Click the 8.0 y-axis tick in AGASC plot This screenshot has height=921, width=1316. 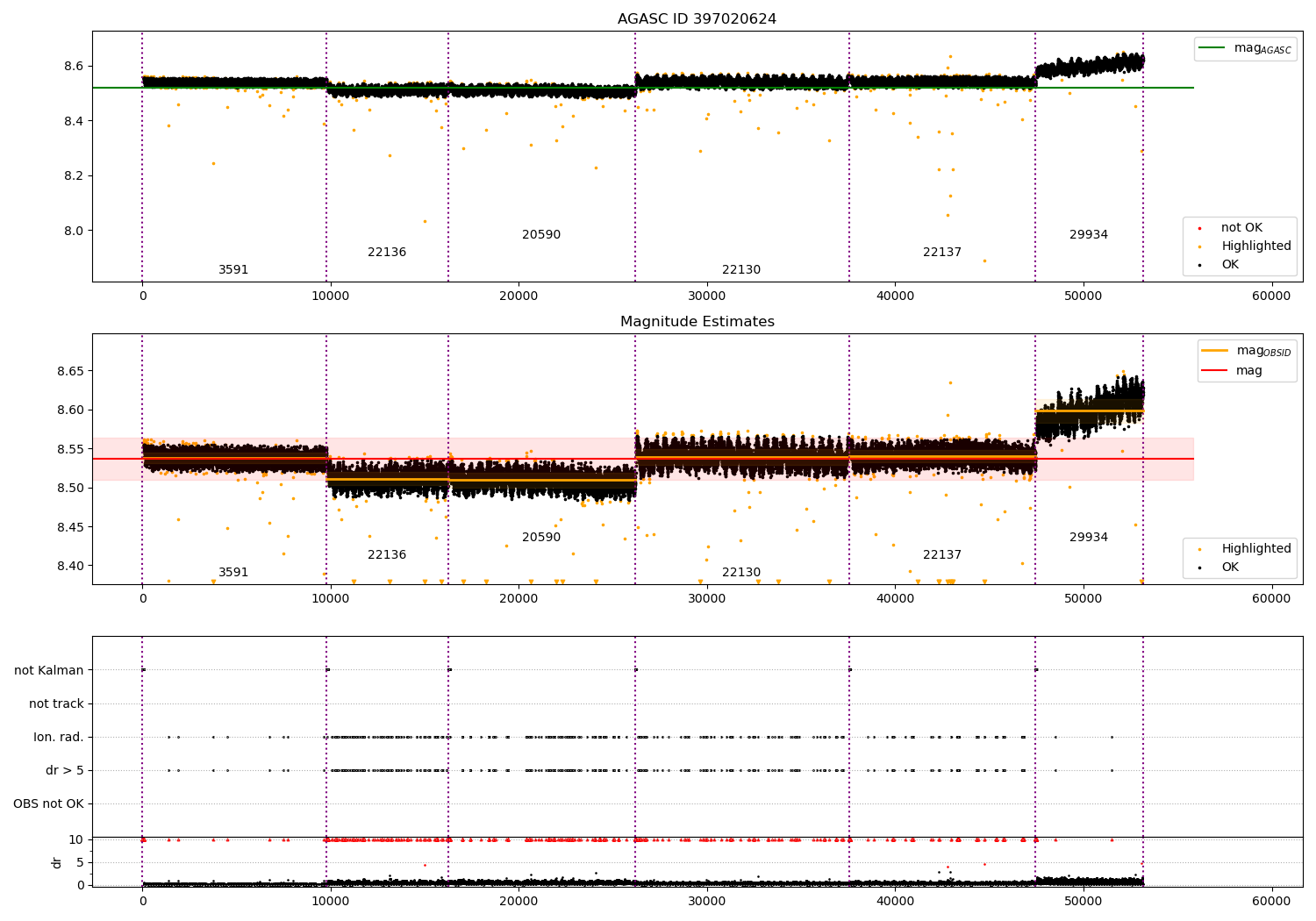coord(73,232)
